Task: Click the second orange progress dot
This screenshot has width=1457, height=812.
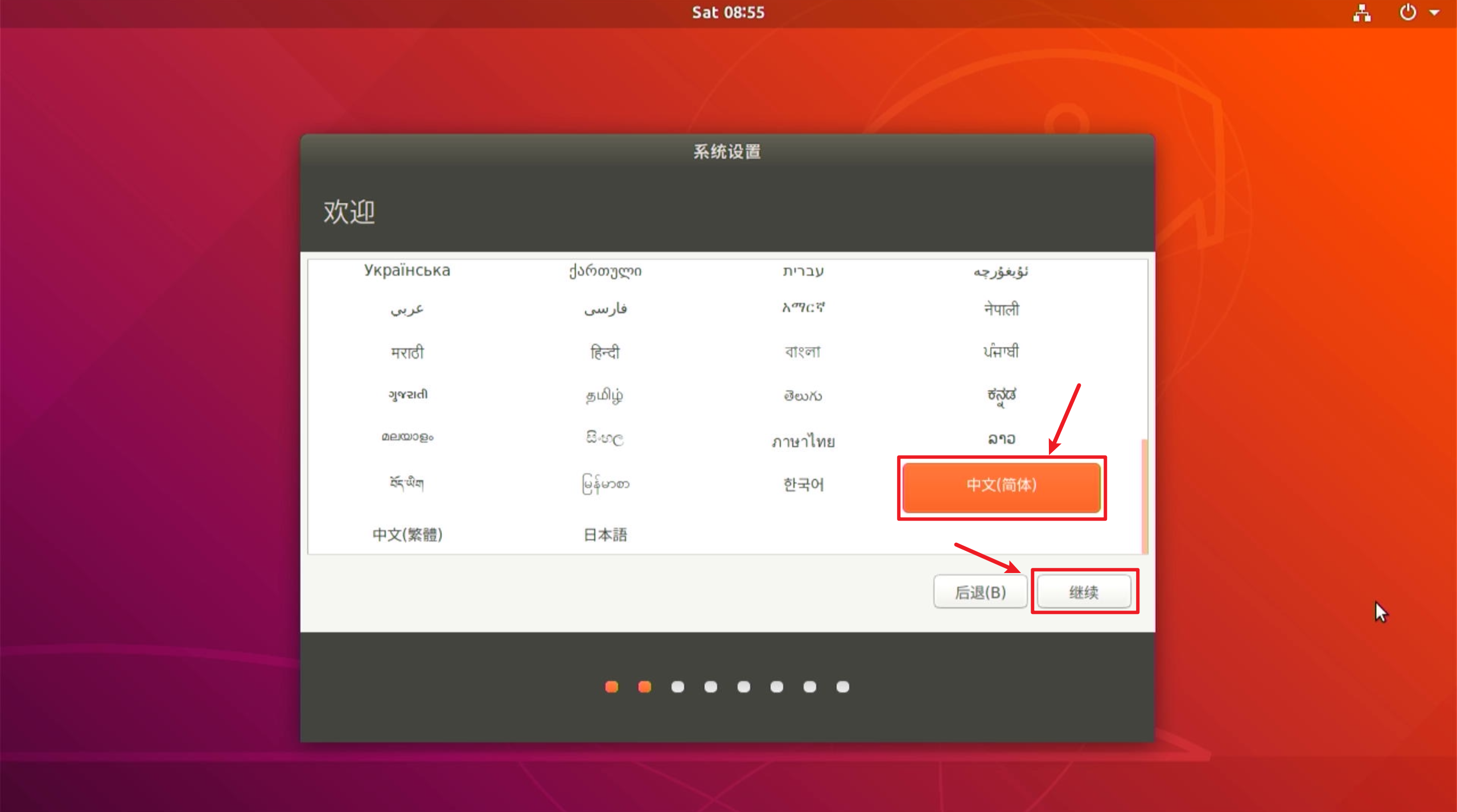Action: pos(645,687)
